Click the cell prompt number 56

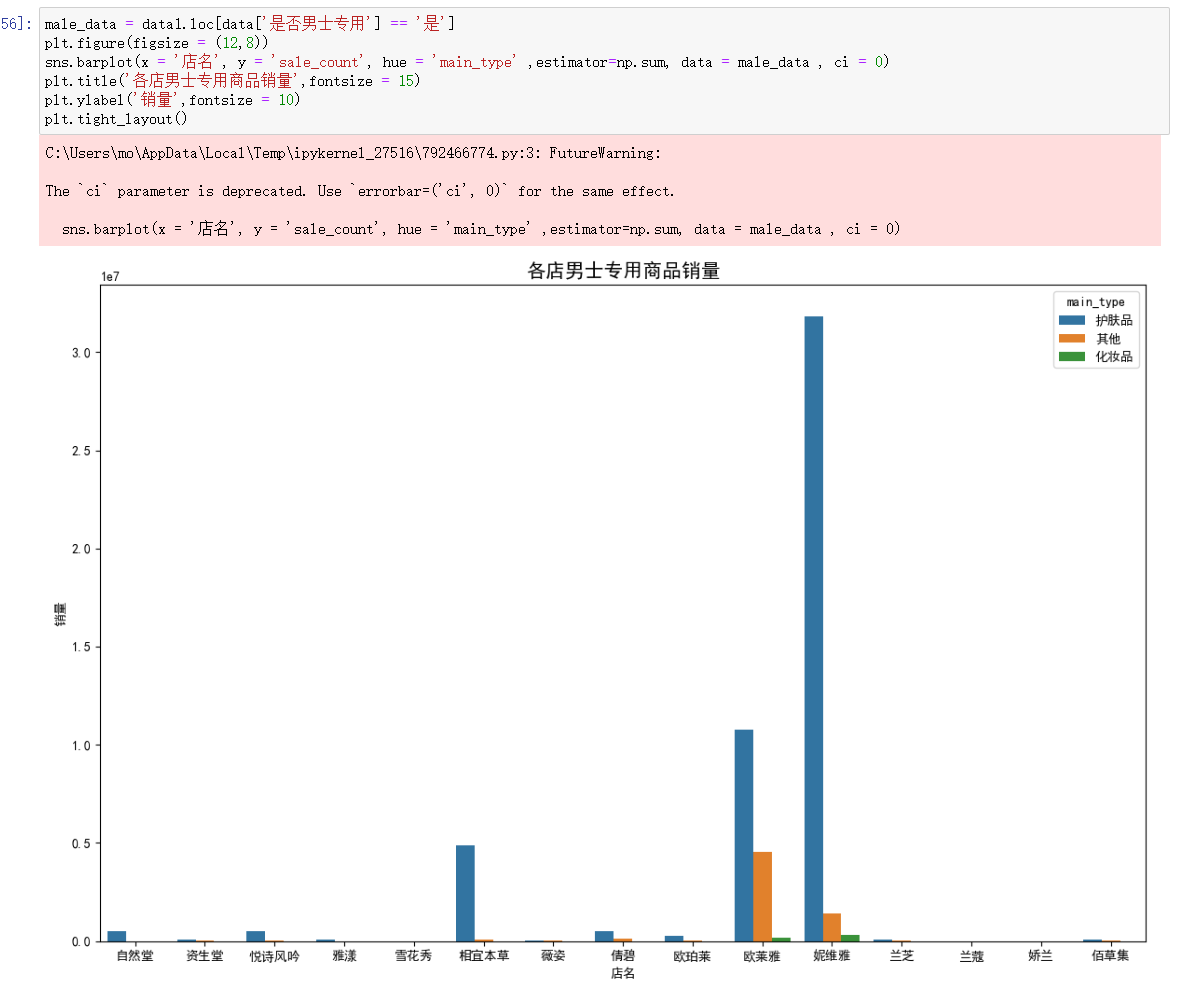click(x=16, y=23)
